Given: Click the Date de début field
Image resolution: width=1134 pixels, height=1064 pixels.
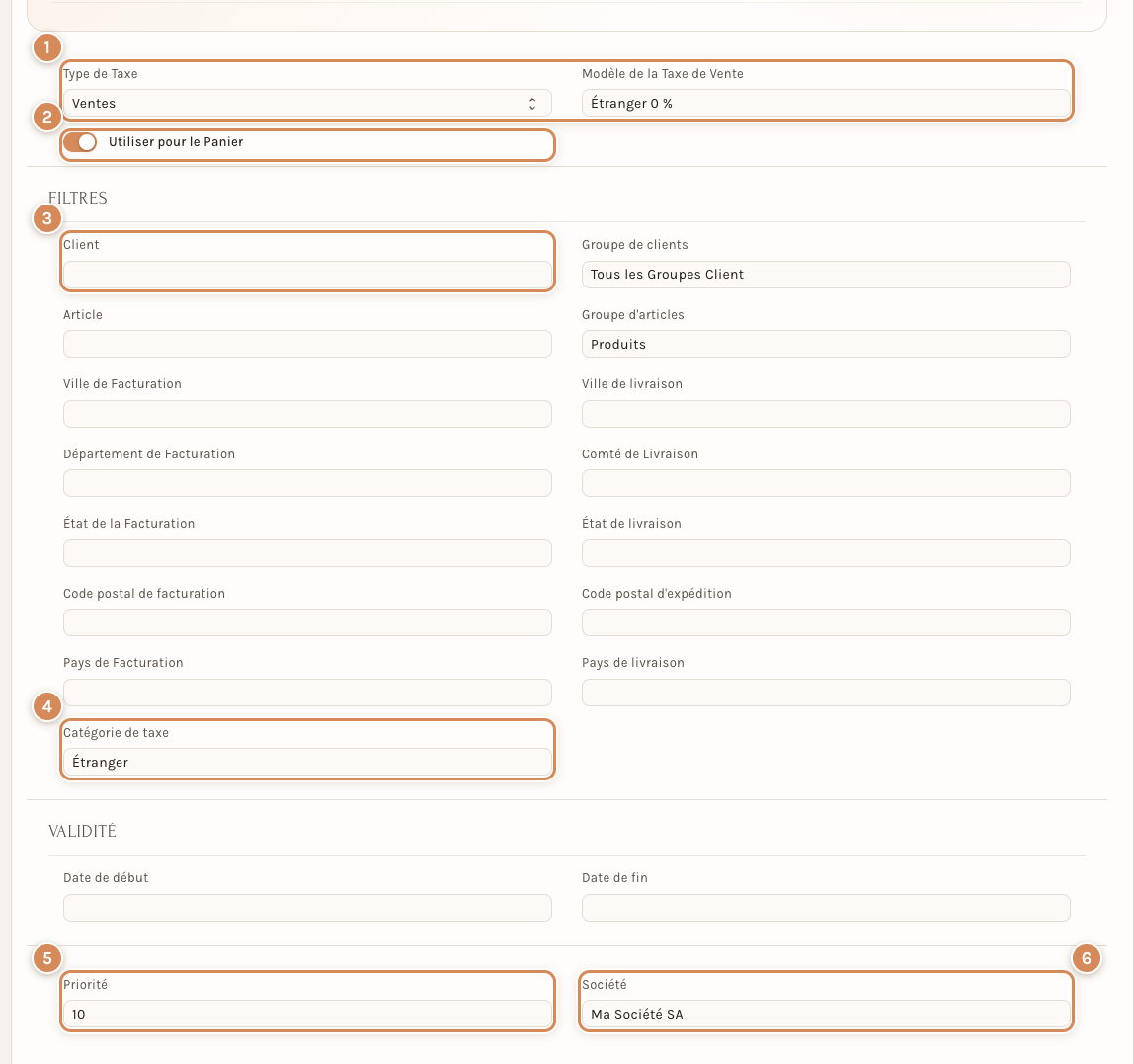Looking at the screenshot, I should 307,908.
